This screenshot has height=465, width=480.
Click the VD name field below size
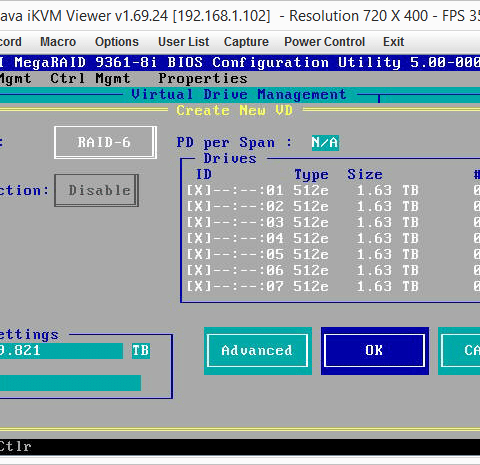[70, 383]
